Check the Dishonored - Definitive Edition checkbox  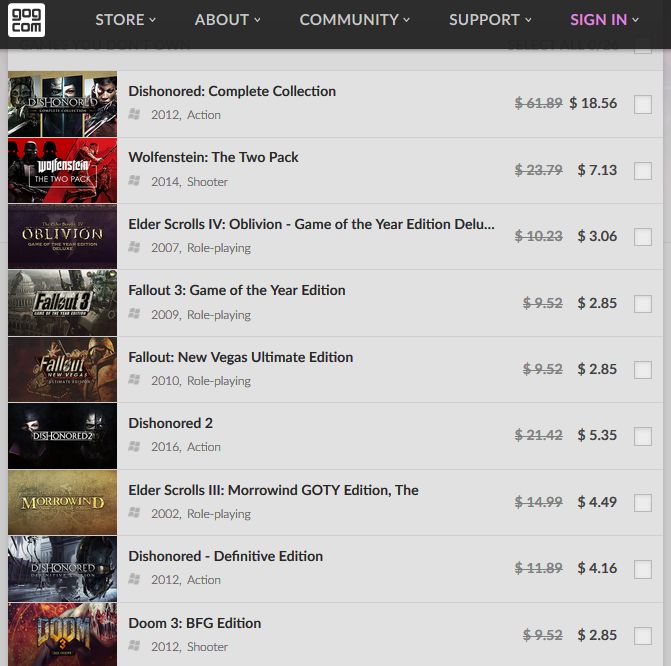(x=643, y=569)
